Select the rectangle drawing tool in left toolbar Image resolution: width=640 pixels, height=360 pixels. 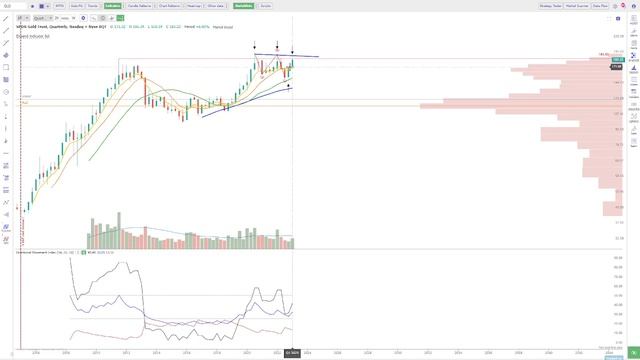coord(6,67)
